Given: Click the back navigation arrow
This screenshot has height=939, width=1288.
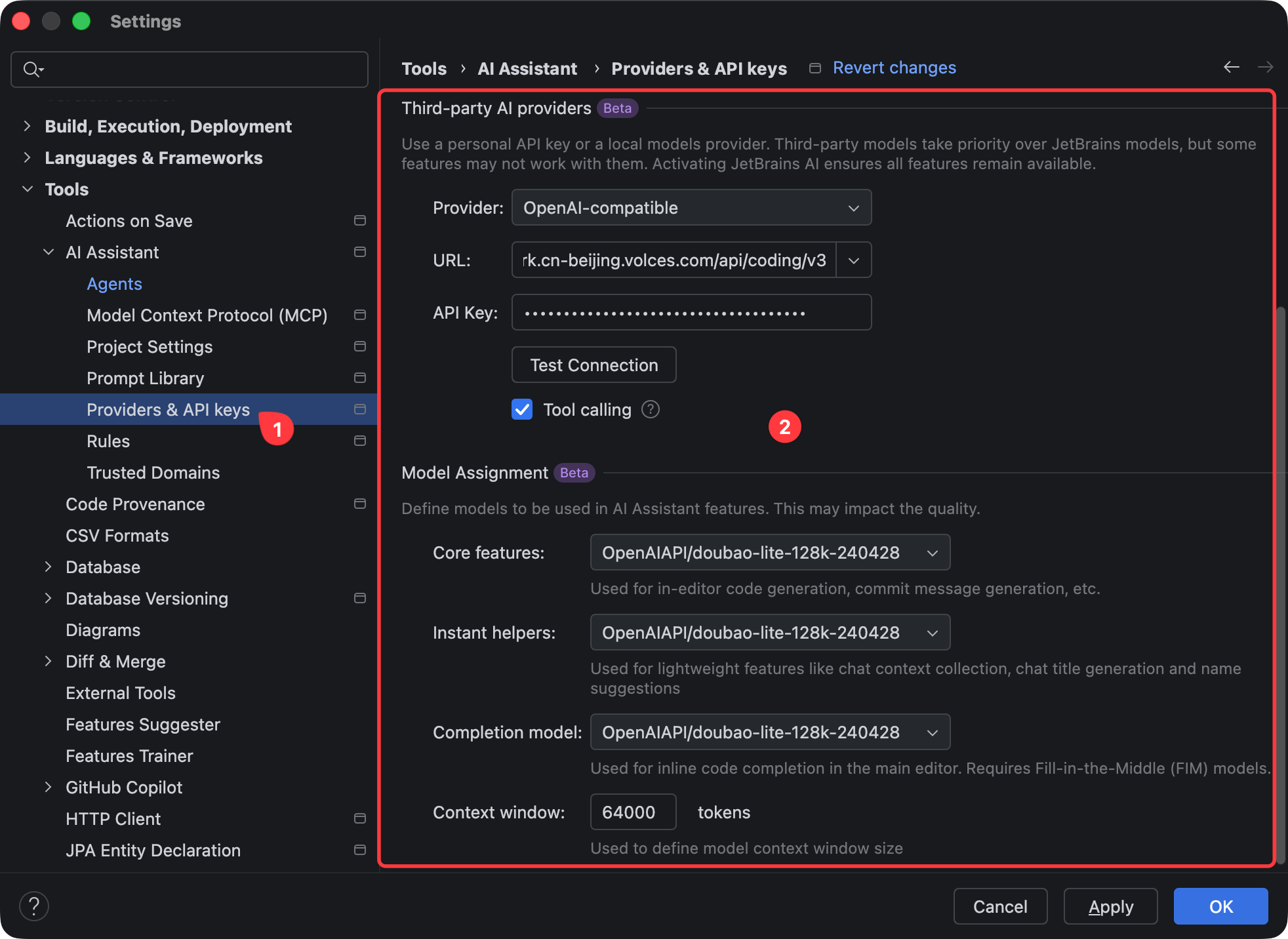Looking at the screenshot, I should pyautogui.click(x=1231, y=67).
